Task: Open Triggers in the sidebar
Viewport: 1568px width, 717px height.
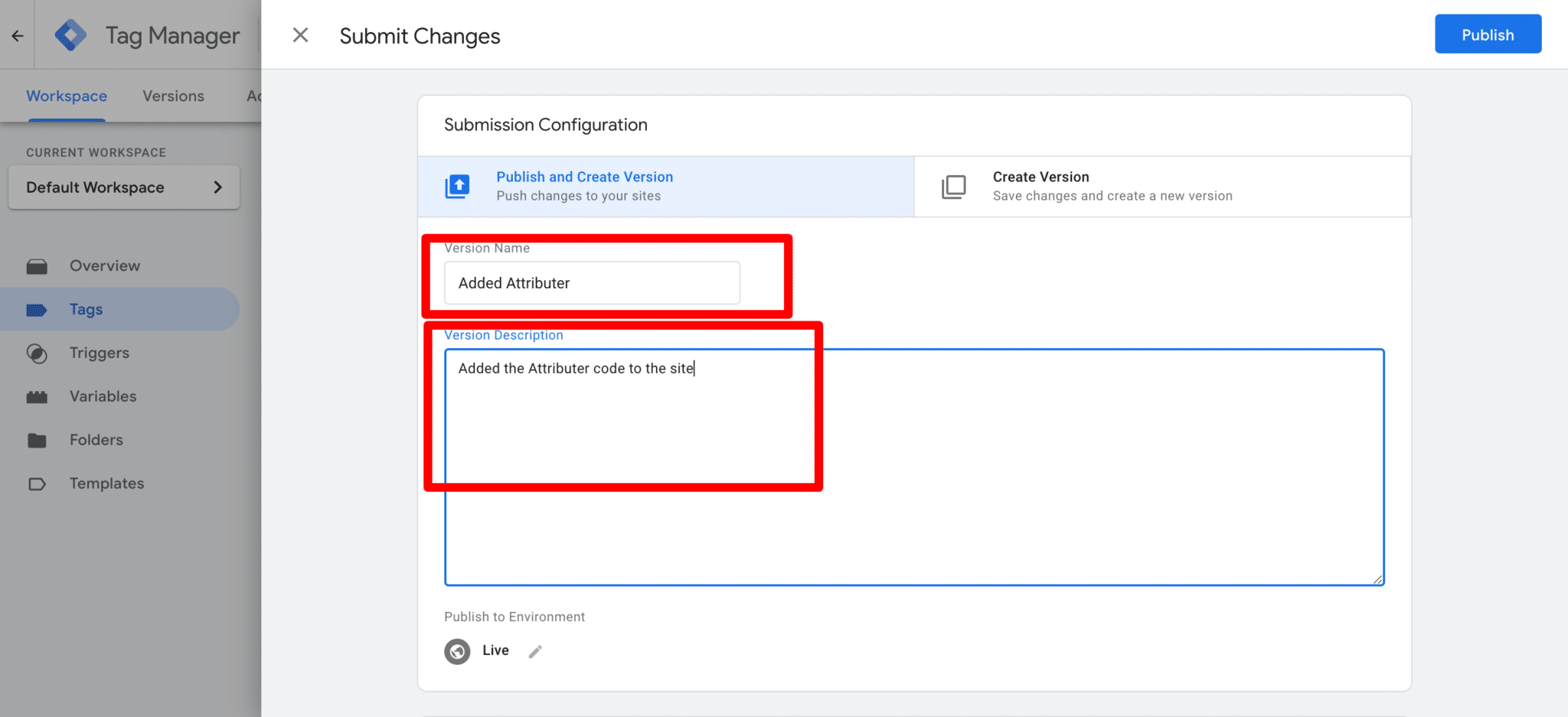Action: point(100,353)
